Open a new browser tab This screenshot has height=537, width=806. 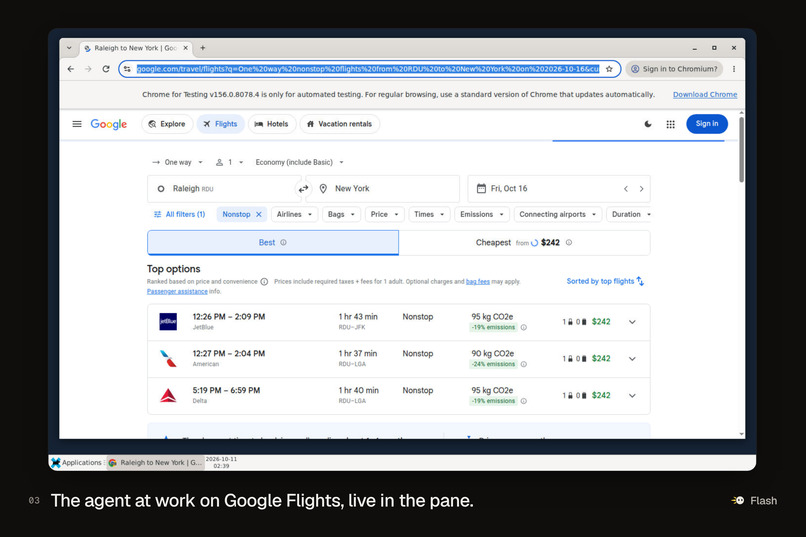(203, 48)
